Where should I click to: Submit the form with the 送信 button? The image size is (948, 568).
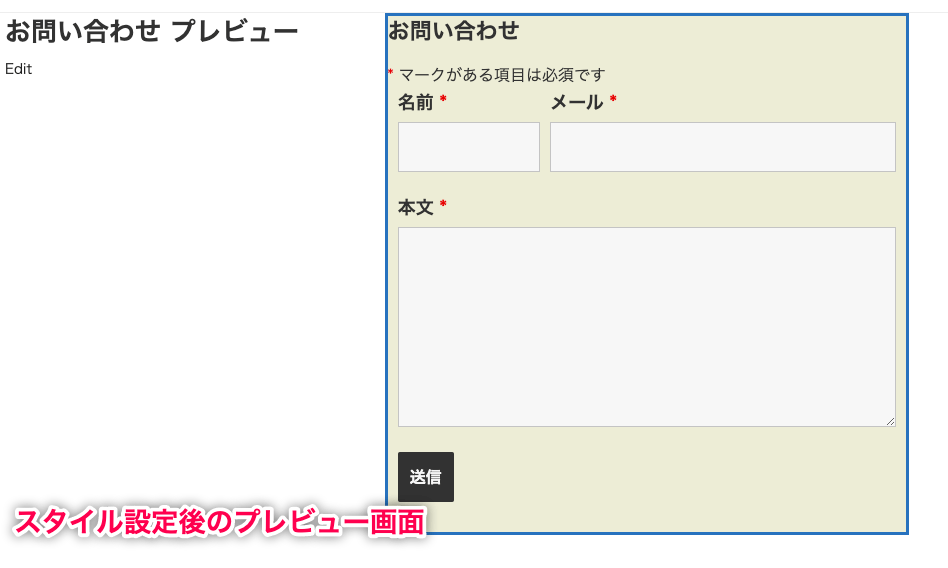coord(426,477)
